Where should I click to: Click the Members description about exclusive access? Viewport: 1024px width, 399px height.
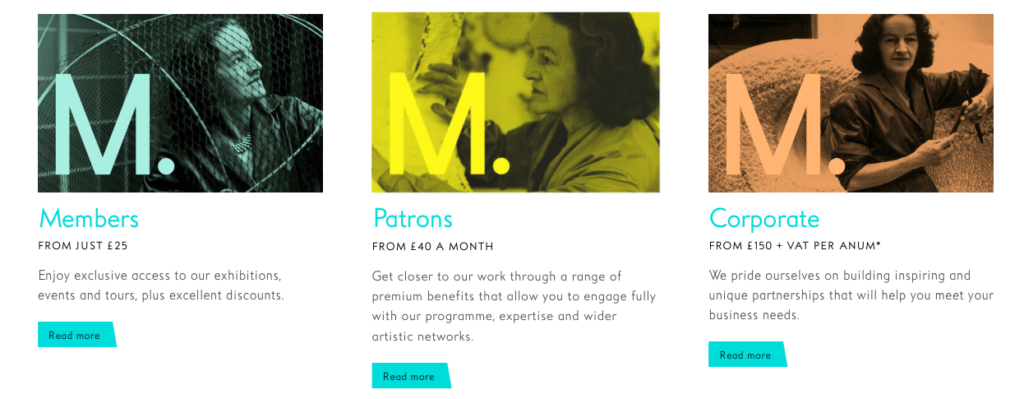pyautogui.click(x=161, y=285)
